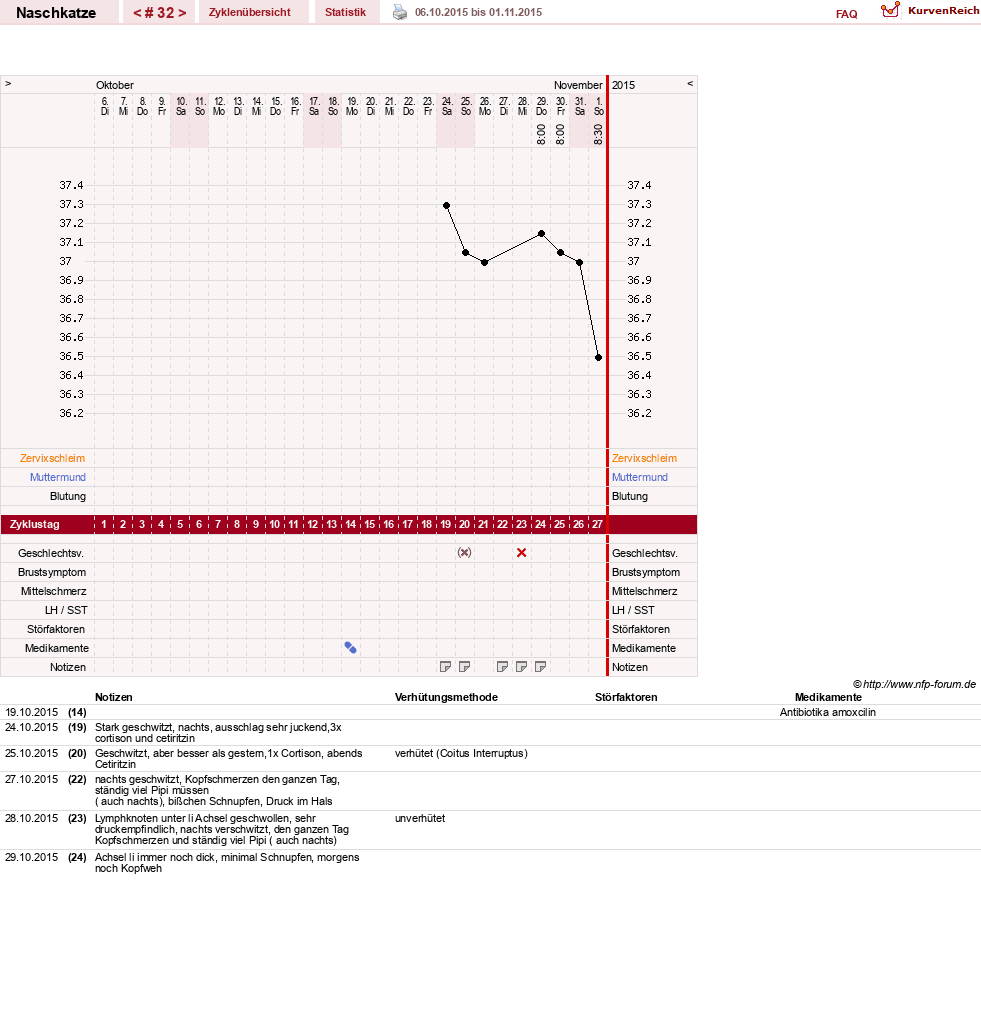The width and height of the screenshot is (981, 1015).
Task: Click the left Geschlechtsv. row label
Action: point(51,553)
